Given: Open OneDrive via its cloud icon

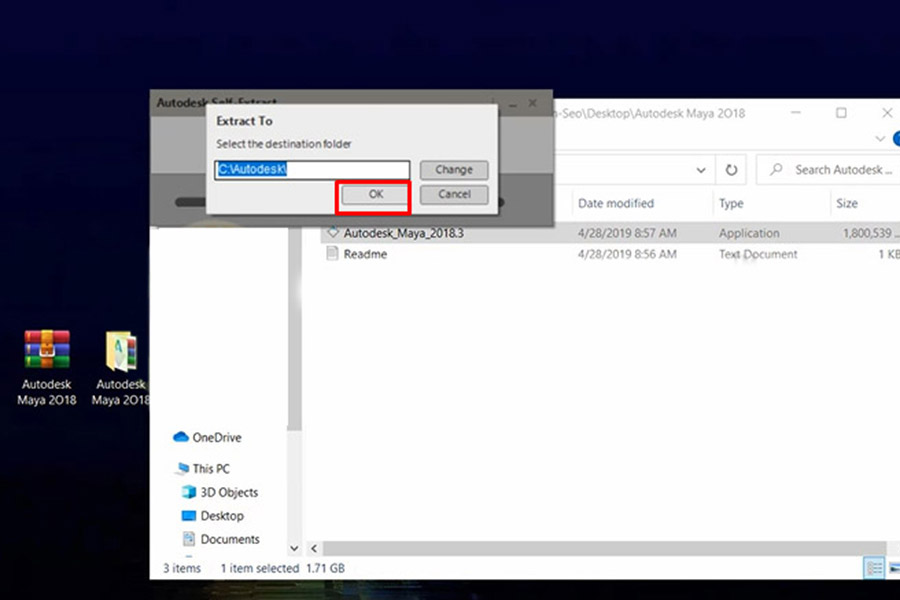Looking at the screenshot, I should click(181, 437).
